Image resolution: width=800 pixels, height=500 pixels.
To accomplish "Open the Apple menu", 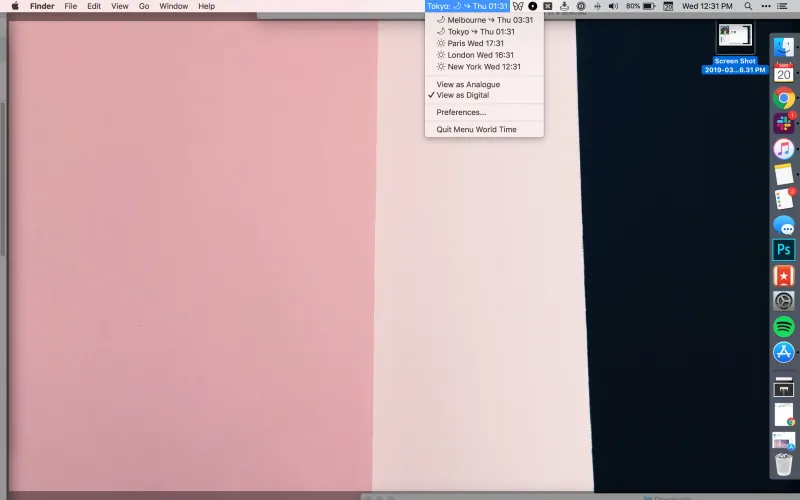I will pyautogui.click(x=15, y=6).
